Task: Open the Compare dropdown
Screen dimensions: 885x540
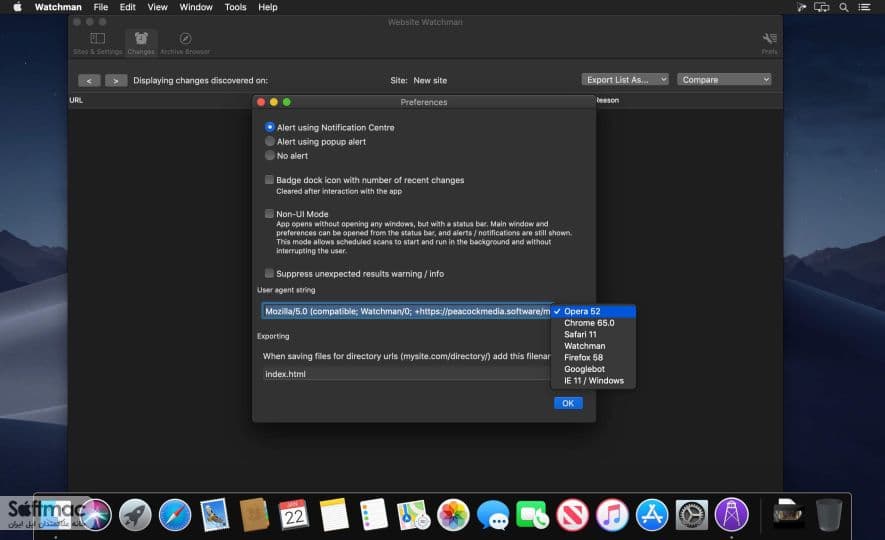Action: click(x=724, y=80)
